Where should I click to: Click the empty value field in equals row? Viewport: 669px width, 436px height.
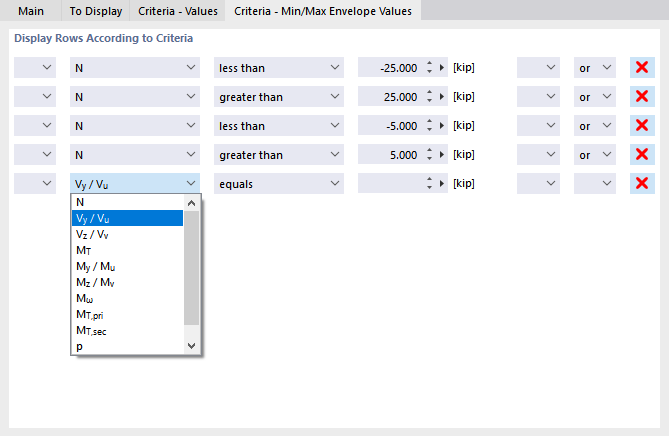(390, 183)
